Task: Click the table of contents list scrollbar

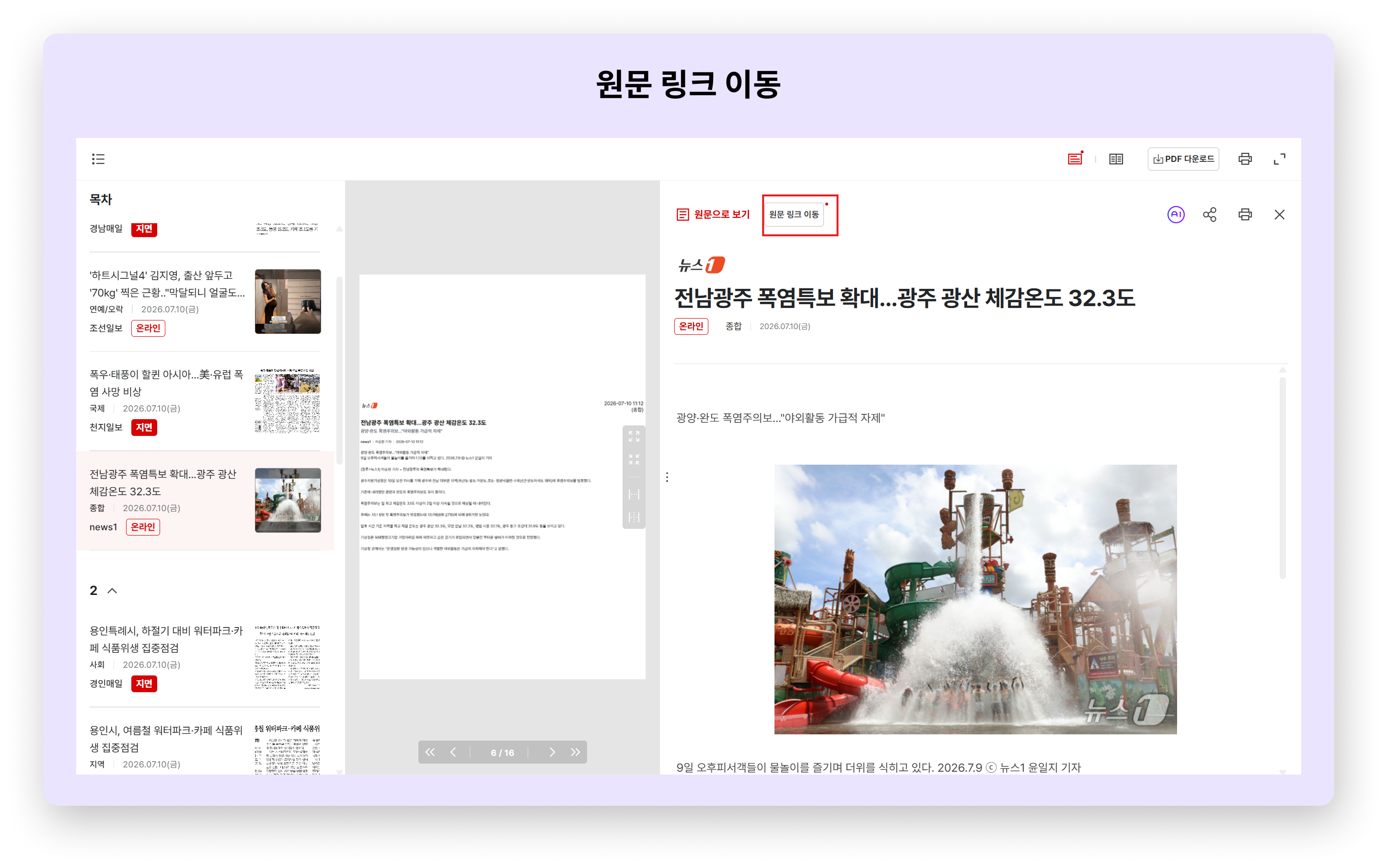Action: [339, 370]
